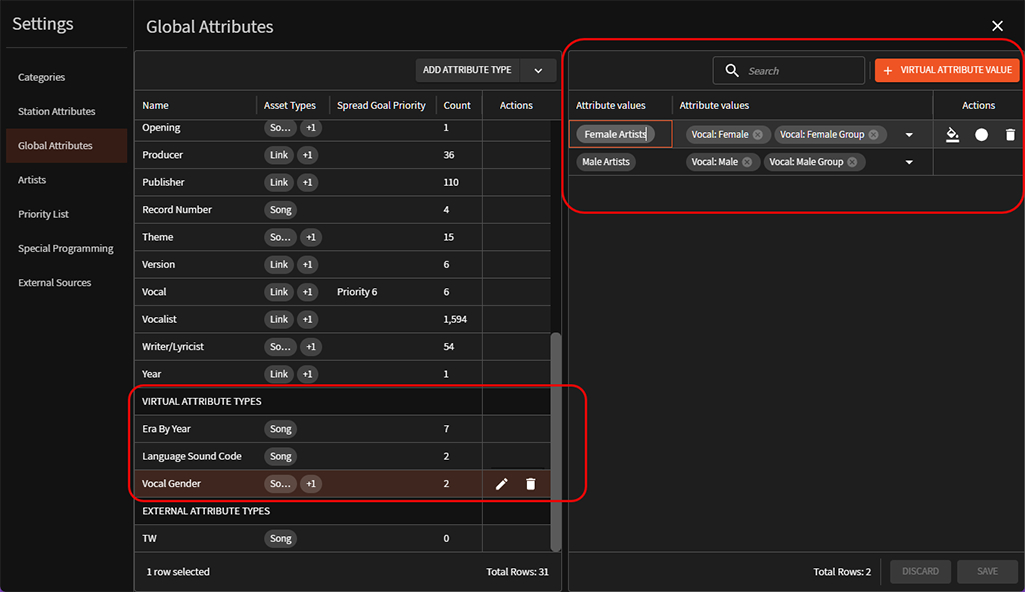
Task: Select the Record Number attribute row
Action: 343,210
